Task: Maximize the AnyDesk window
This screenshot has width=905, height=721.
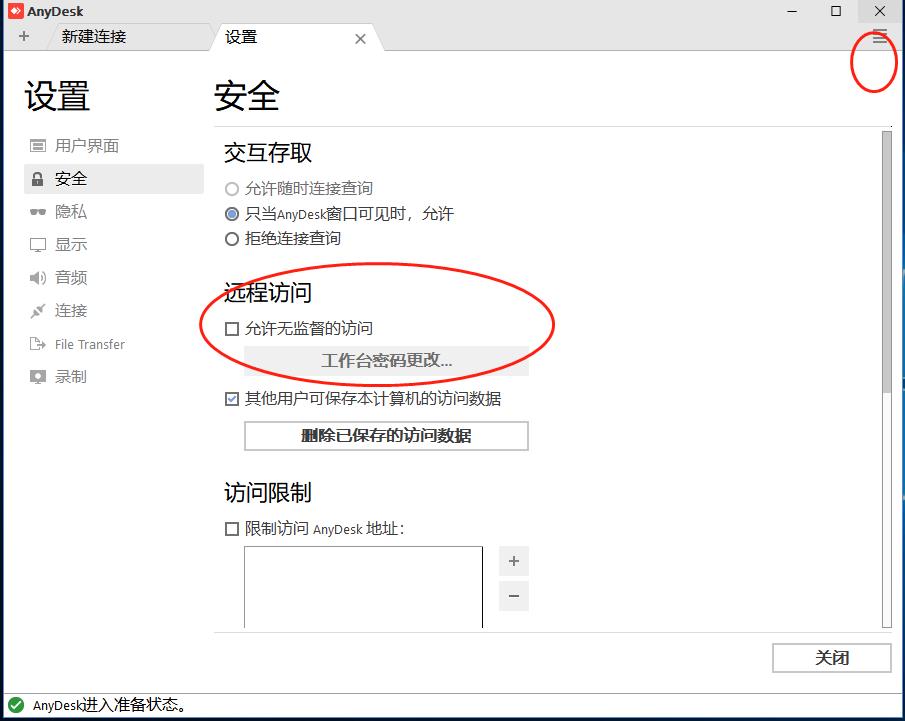Action: [836, 11]
